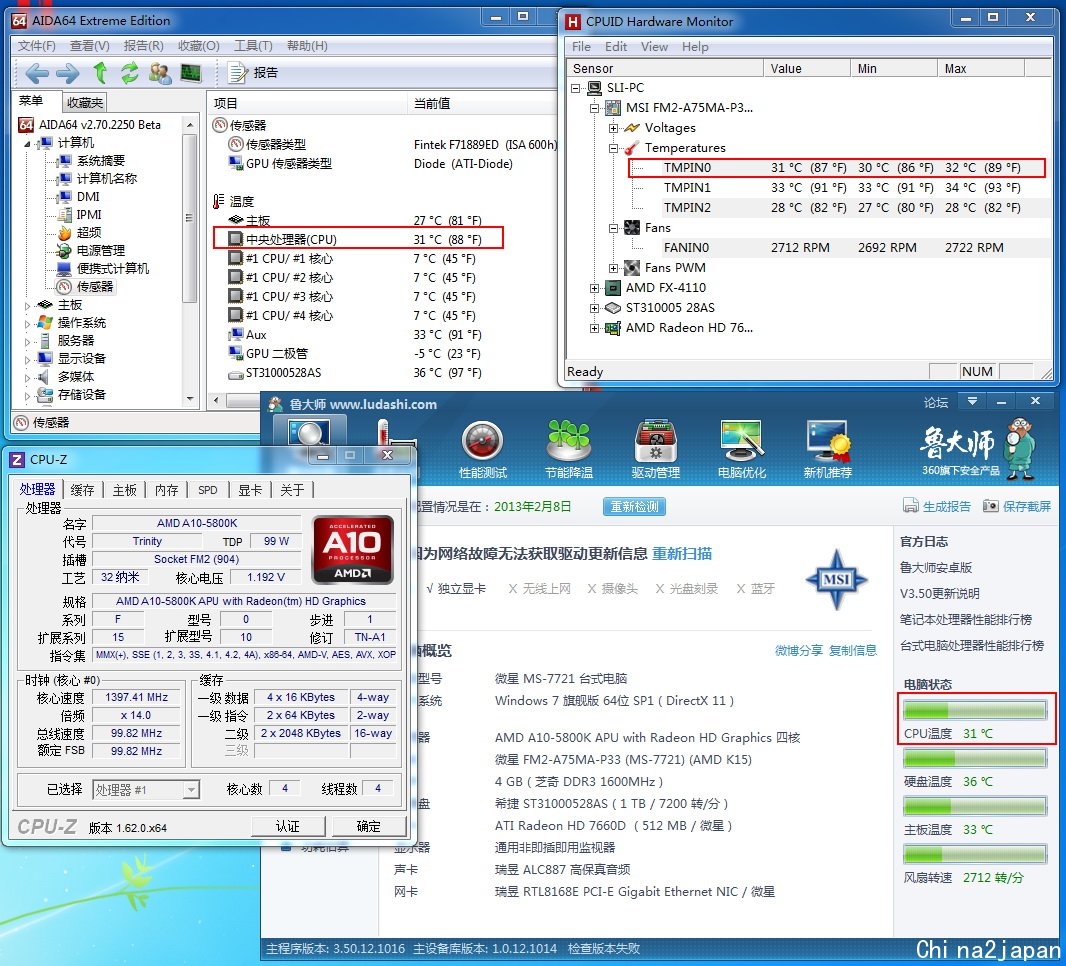Click the 重新检测 button in Ludashi
The width and height of the screenshot is (1066, 966).
click(x=634, y=506)
